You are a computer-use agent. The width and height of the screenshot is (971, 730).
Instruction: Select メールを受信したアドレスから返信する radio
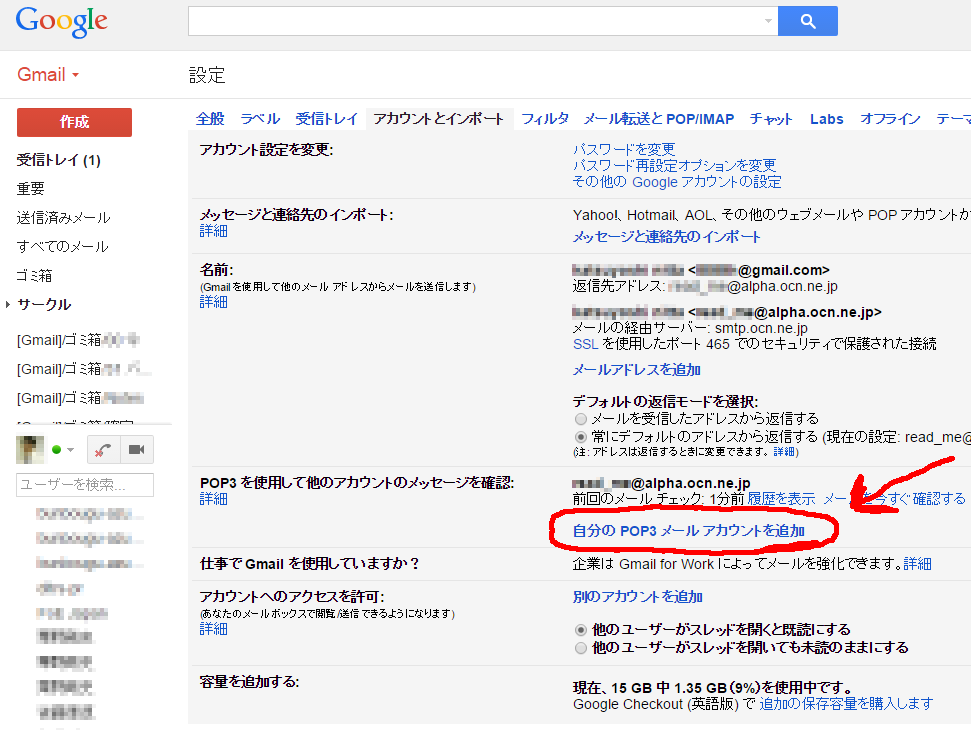pyautogui.click(x=580, y=419)
